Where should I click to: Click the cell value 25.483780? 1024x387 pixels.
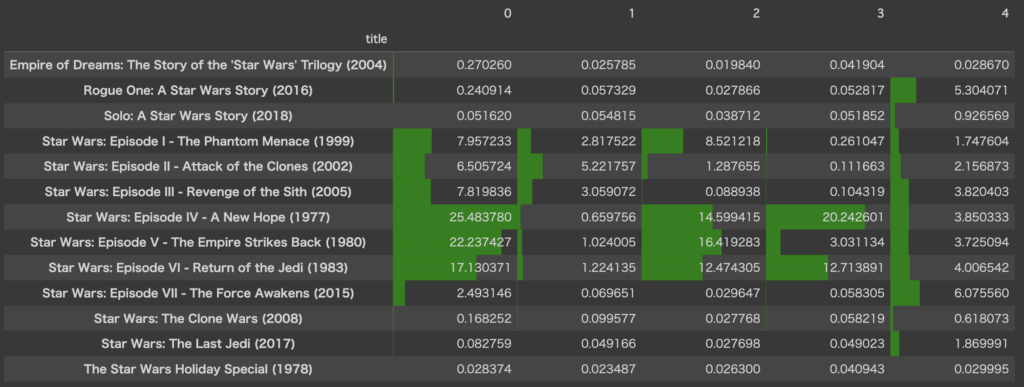(481, 217)
